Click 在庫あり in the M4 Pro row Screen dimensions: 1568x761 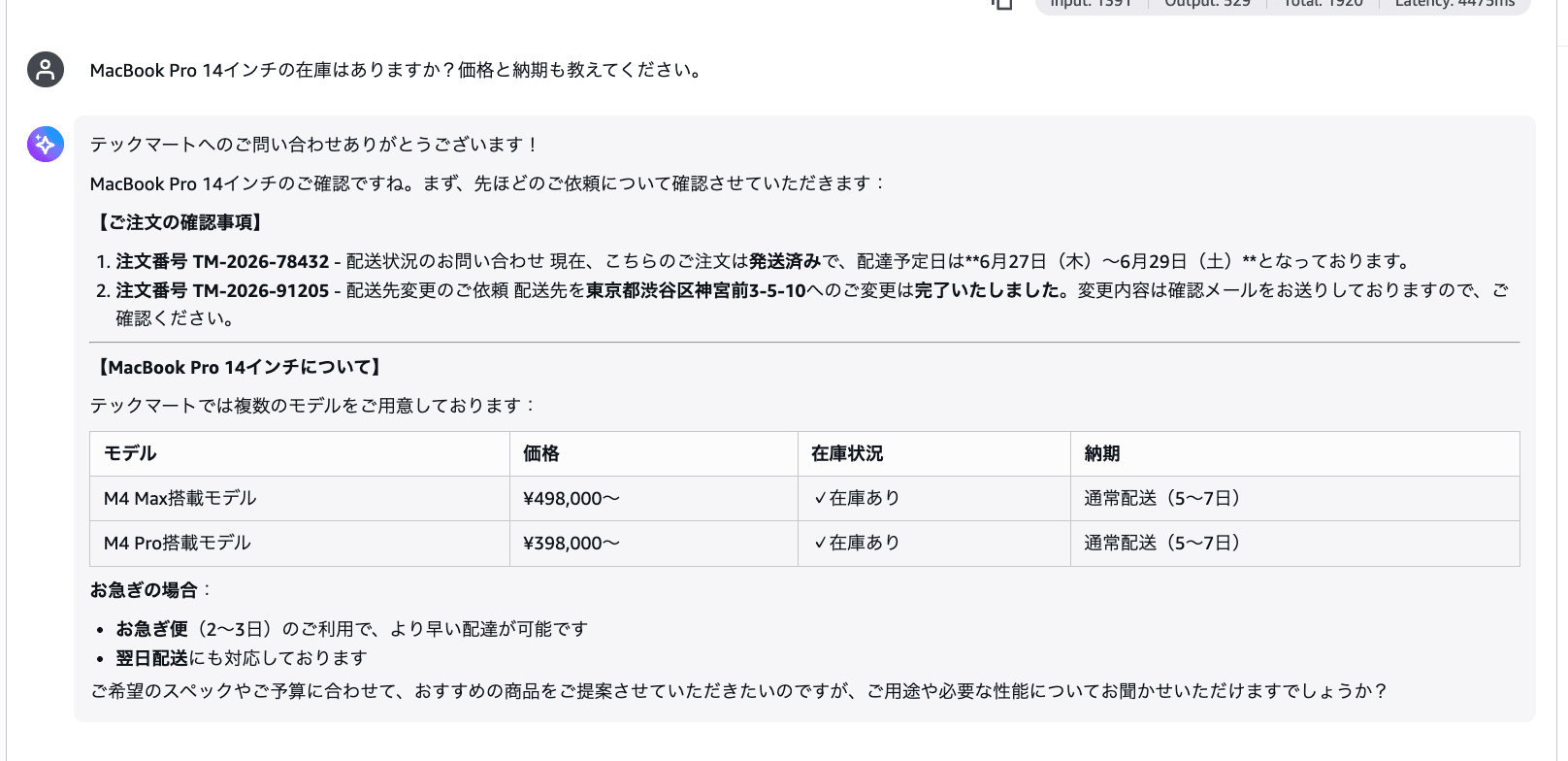point(857,543)
